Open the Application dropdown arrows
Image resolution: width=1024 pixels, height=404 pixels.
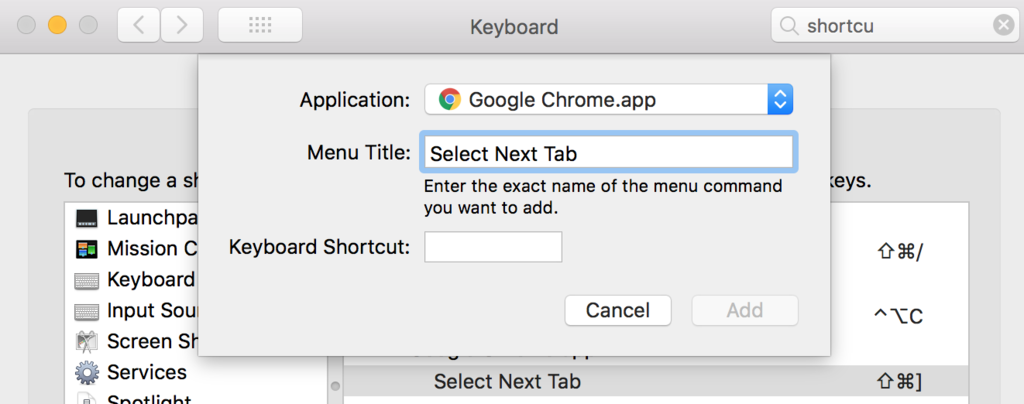click(780, 99)
